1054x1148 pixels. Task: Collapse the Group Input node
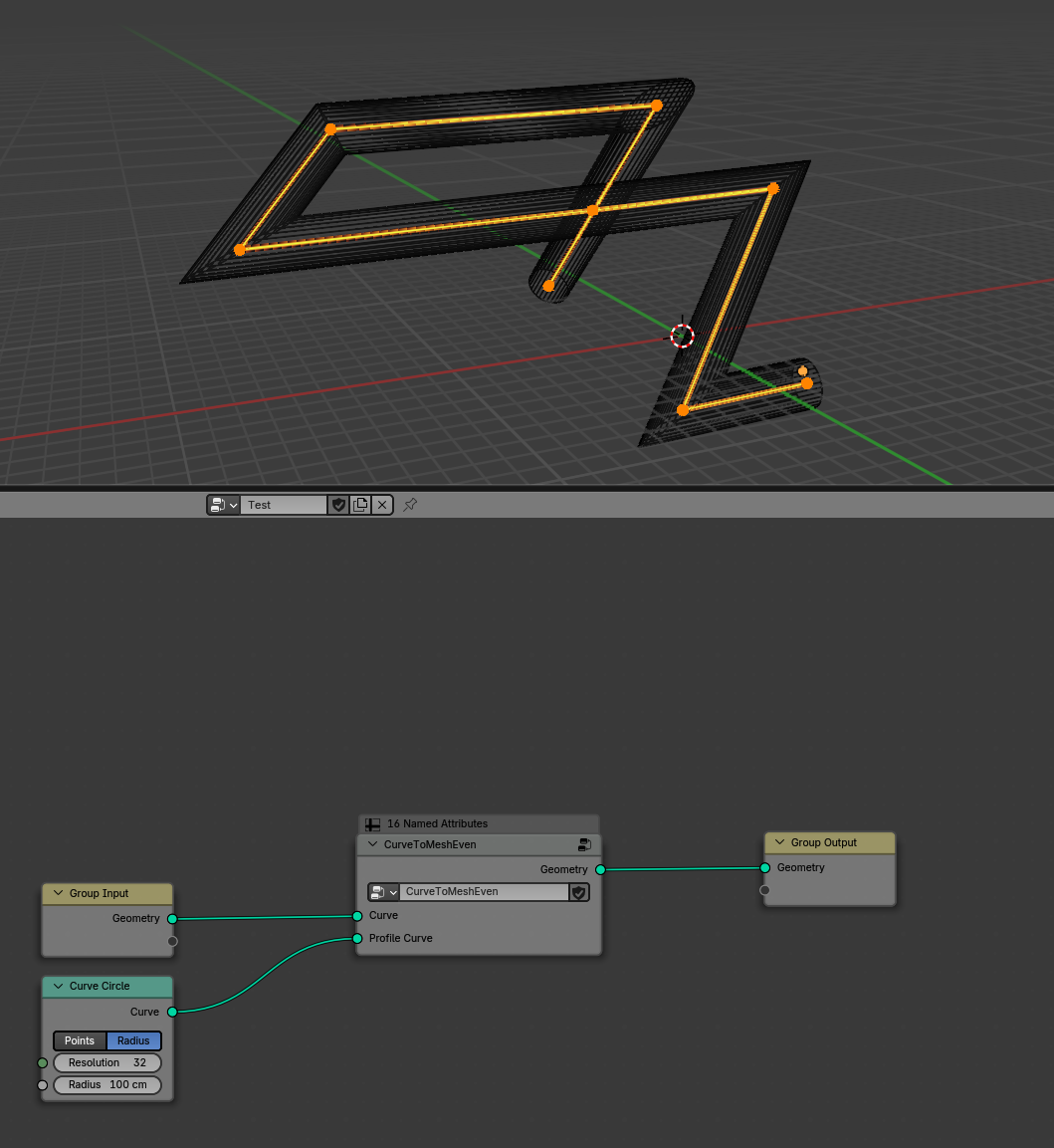click(59, 893)
